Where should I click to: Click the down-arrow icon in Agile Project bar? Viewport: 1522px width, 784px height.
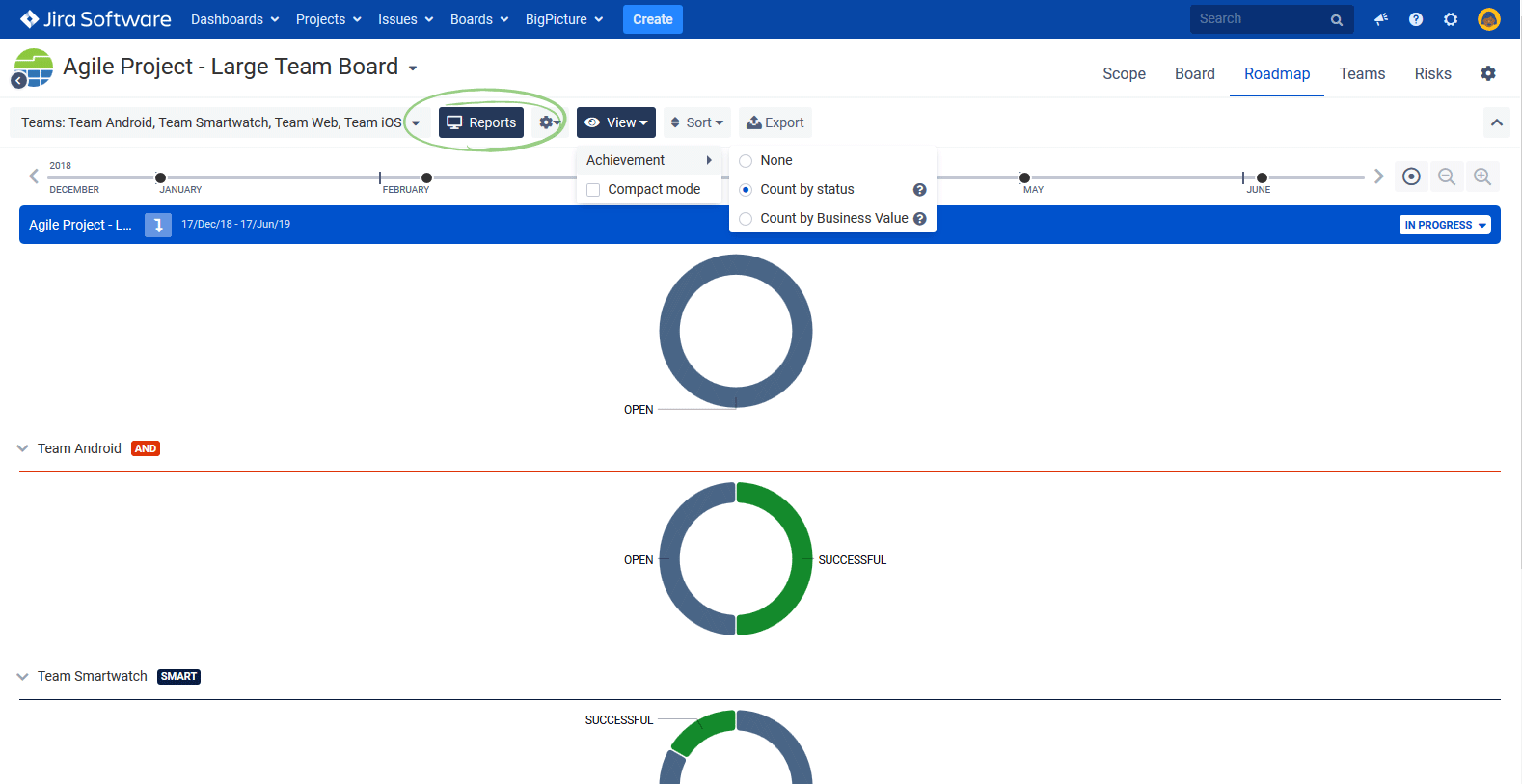pyautogui.click(x=158, y=225)
